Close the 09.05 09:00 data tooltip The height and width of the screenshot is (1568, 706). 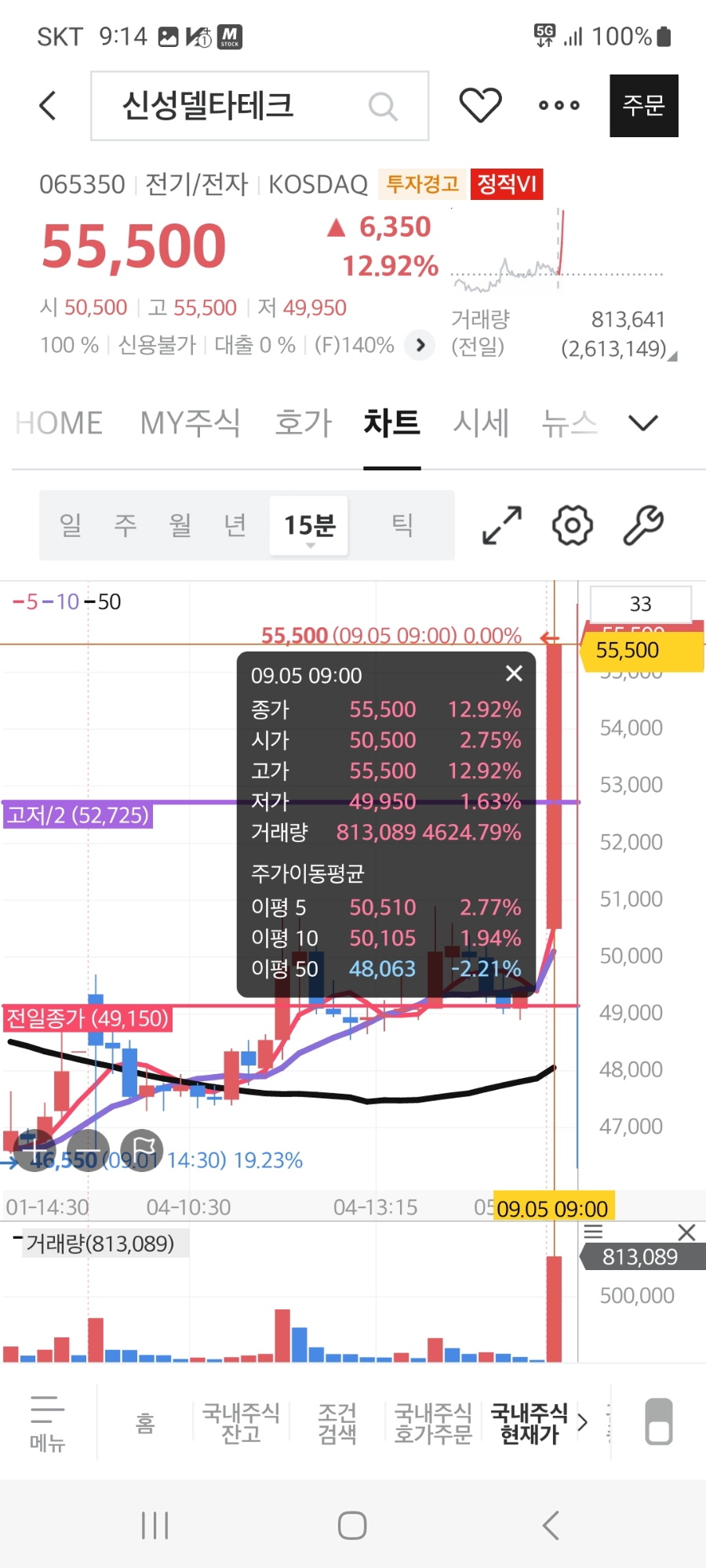click(514, 673)
